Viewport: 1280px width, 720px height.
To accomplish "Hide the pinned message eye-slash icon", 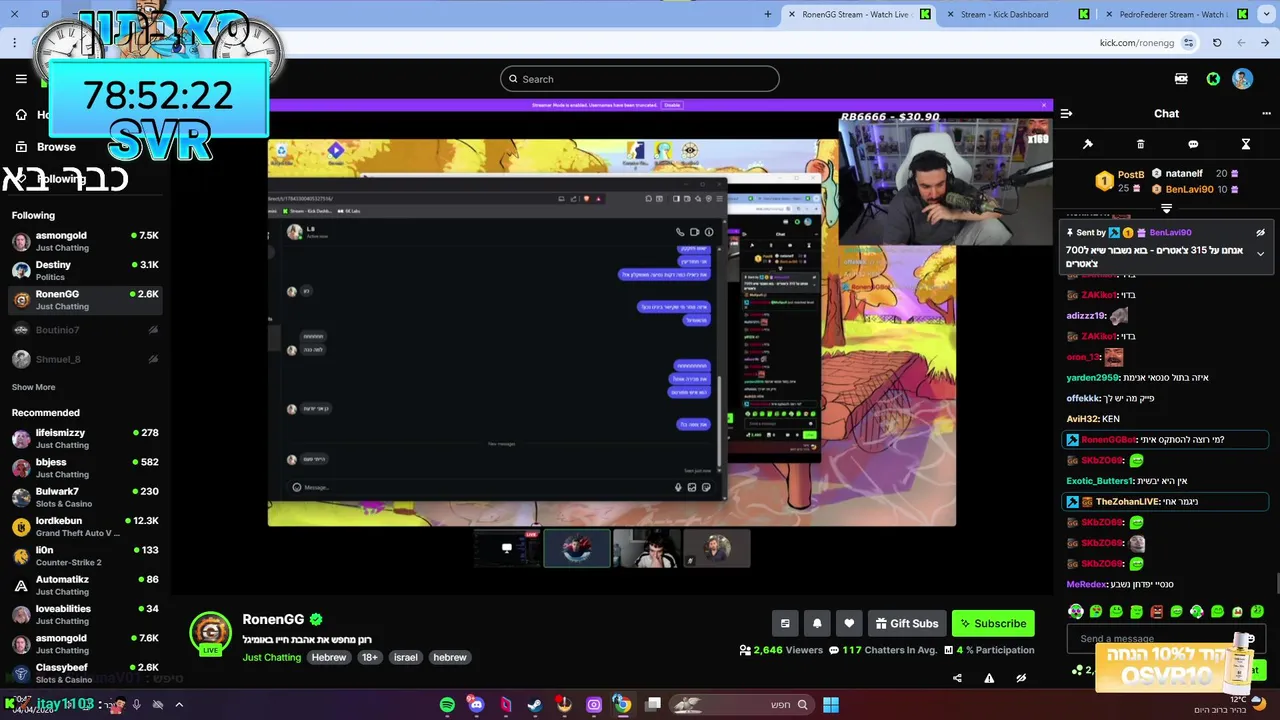I will click(x=1260, y=233).
